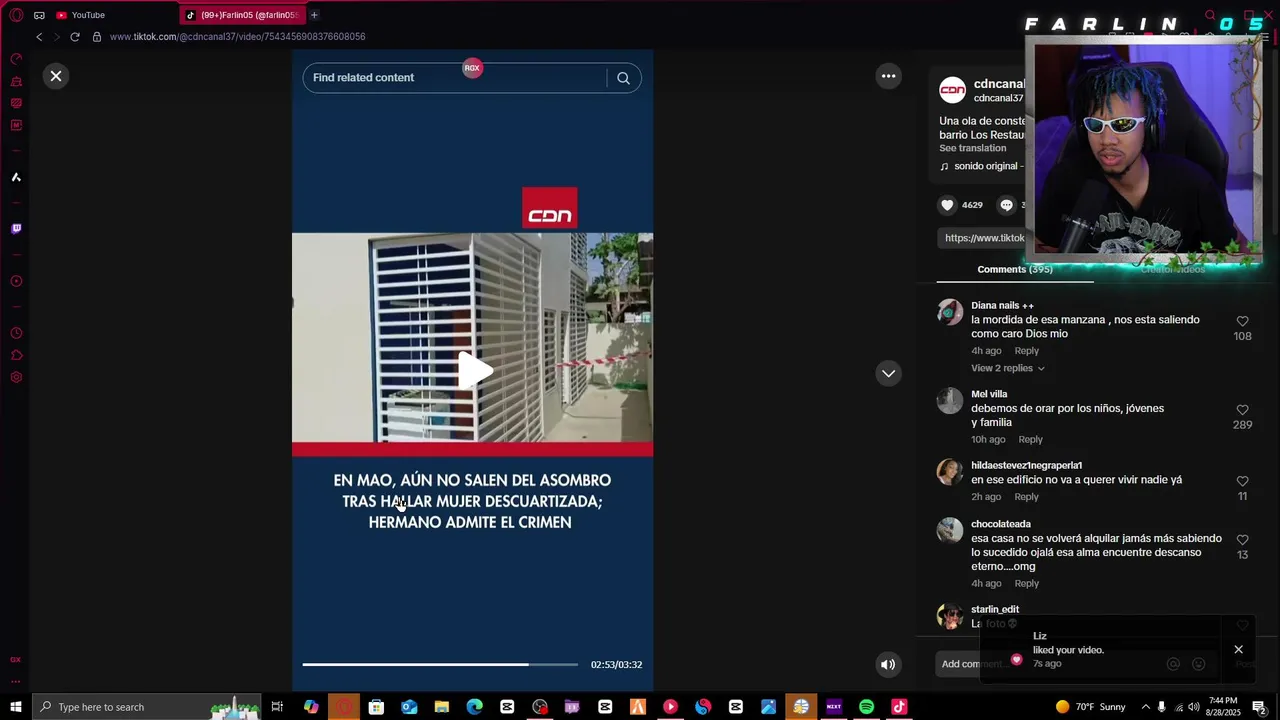Image resolution: width=1280 pixels, height=720 pixels.
Task: Reply to hildaestevez1negraperla1's comment
Action: coord(1026,497)
